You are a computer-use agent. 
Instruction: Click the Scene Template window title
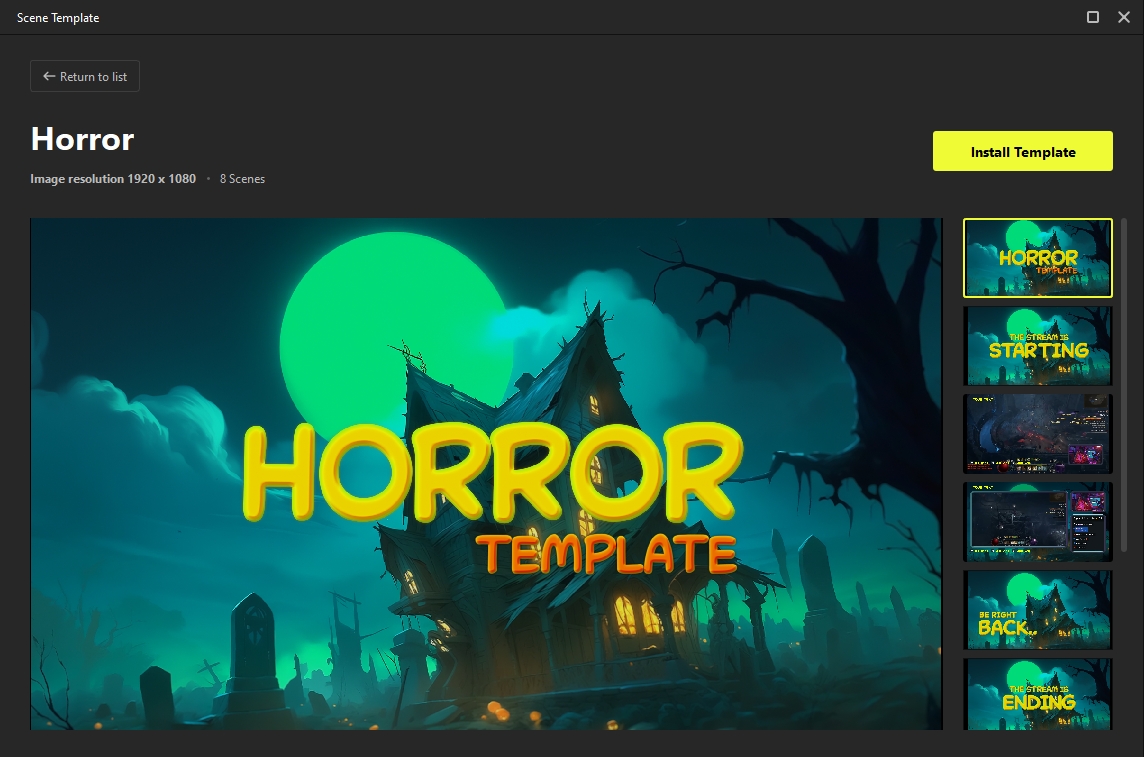[x=58, y=18]
